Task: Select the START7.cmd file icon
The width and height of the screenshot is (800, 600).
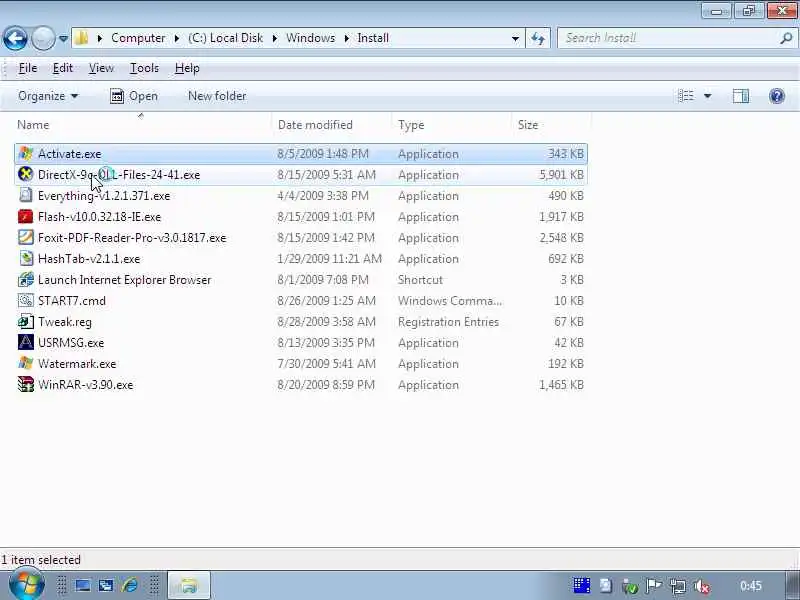Action: pyautogui.click(x=26, y=301)
